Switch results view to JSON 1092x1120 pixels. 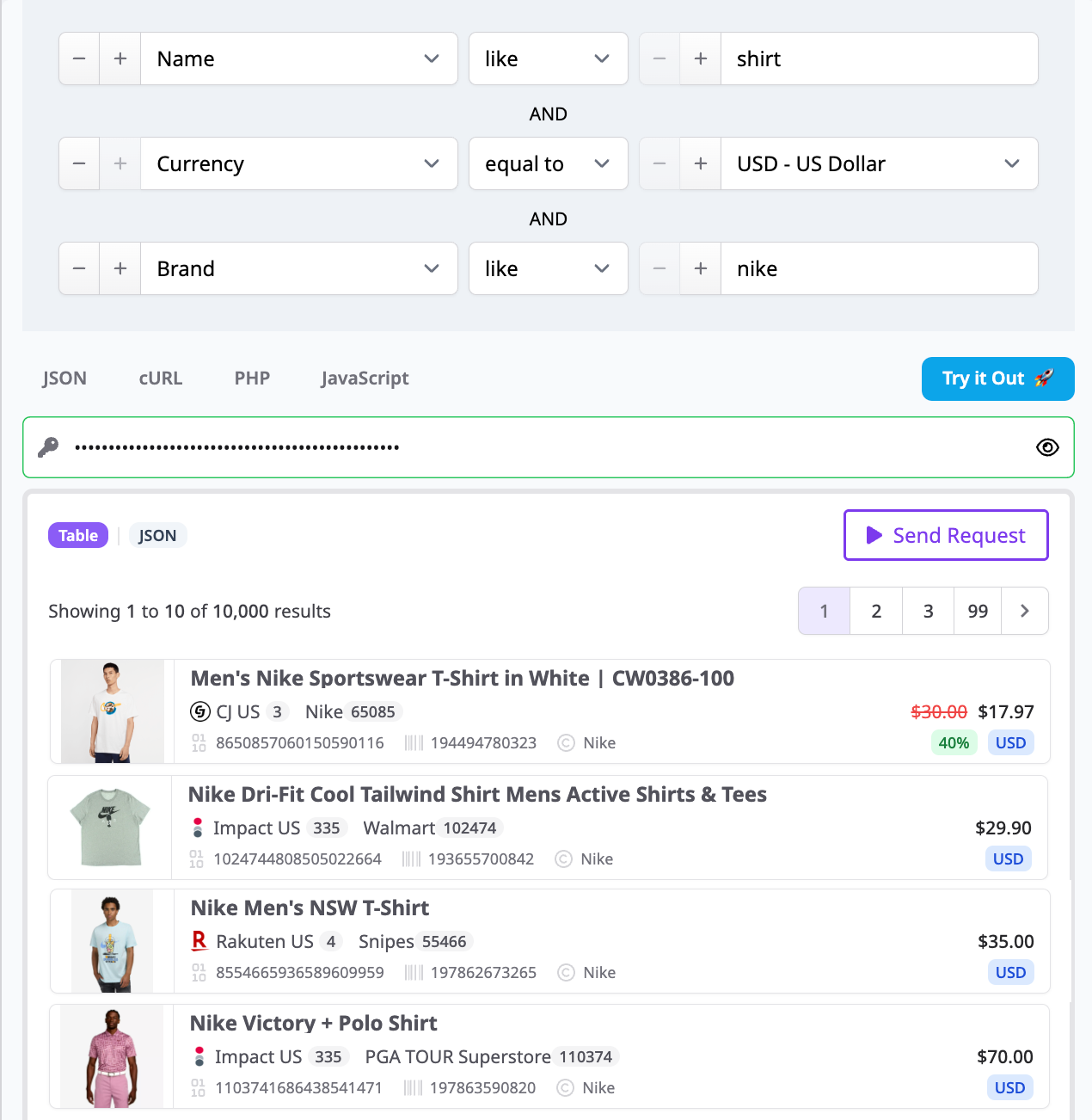[x=157, y=535]
